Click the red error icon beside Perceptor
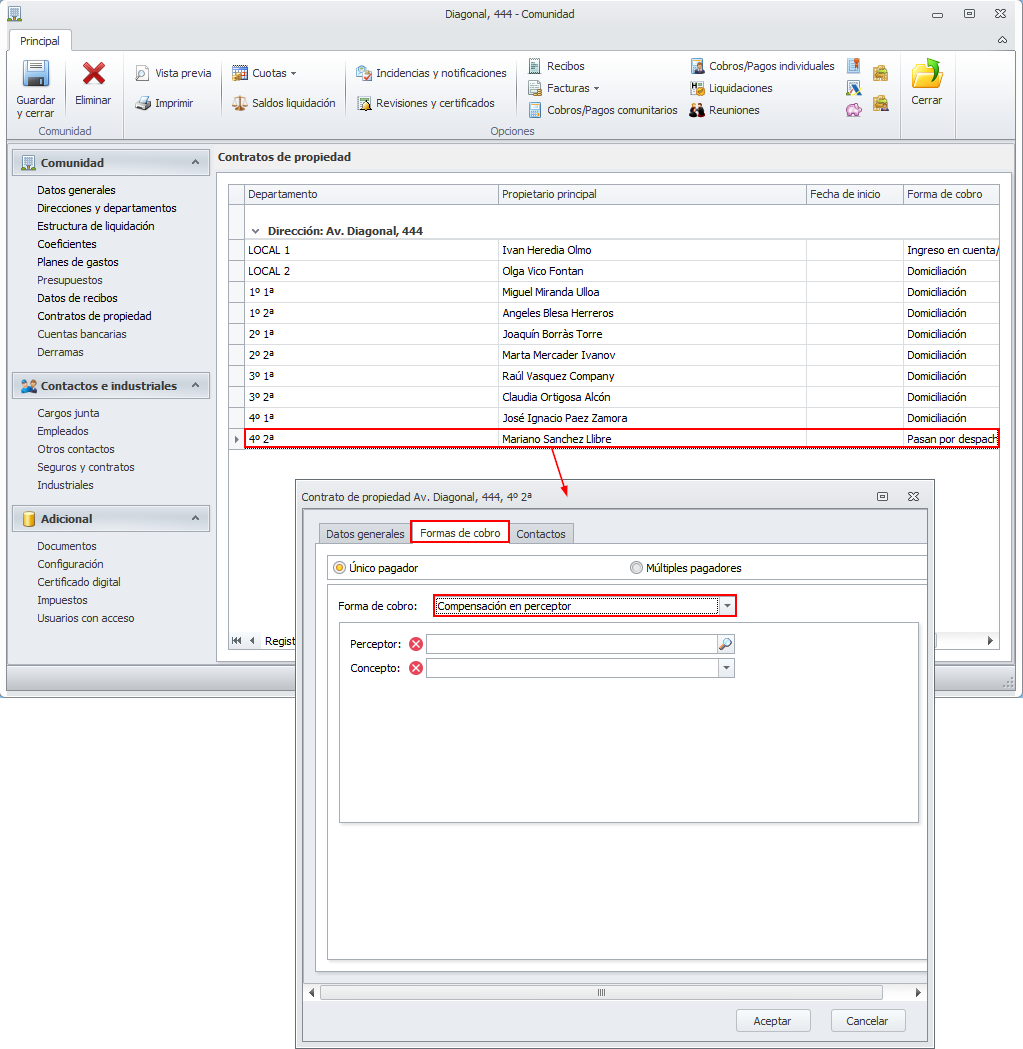 (415, 644)
